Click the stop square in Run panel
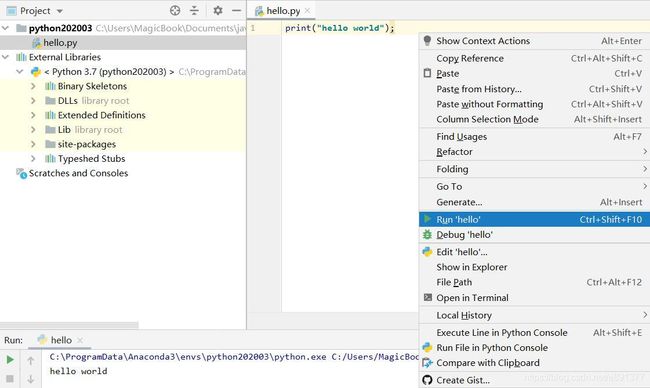650x388 pixels. [10, 379]
